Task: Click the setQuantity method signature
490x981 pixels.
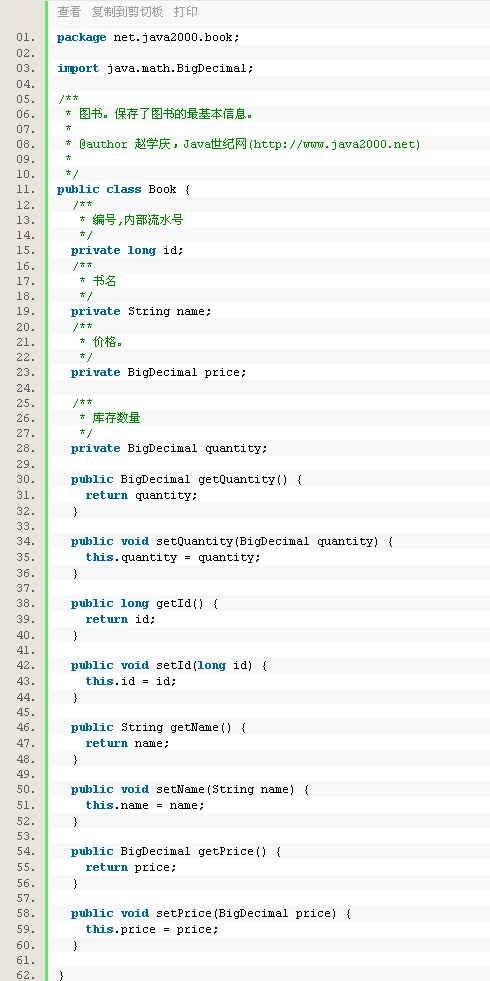Action: 232,541
